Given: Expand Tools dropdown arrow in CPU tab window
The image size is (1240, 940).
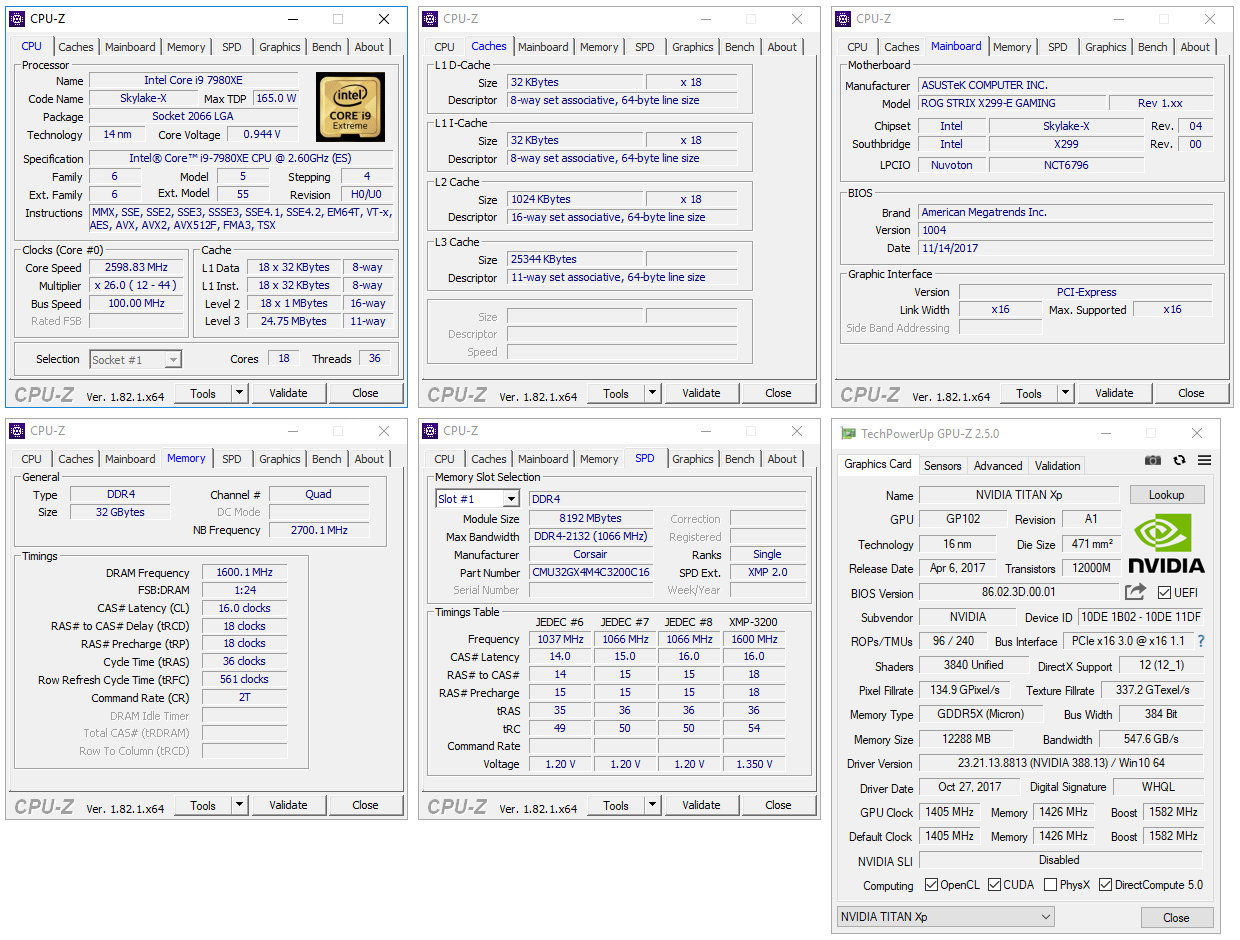Looking at the screenshot, I should 239,393.
